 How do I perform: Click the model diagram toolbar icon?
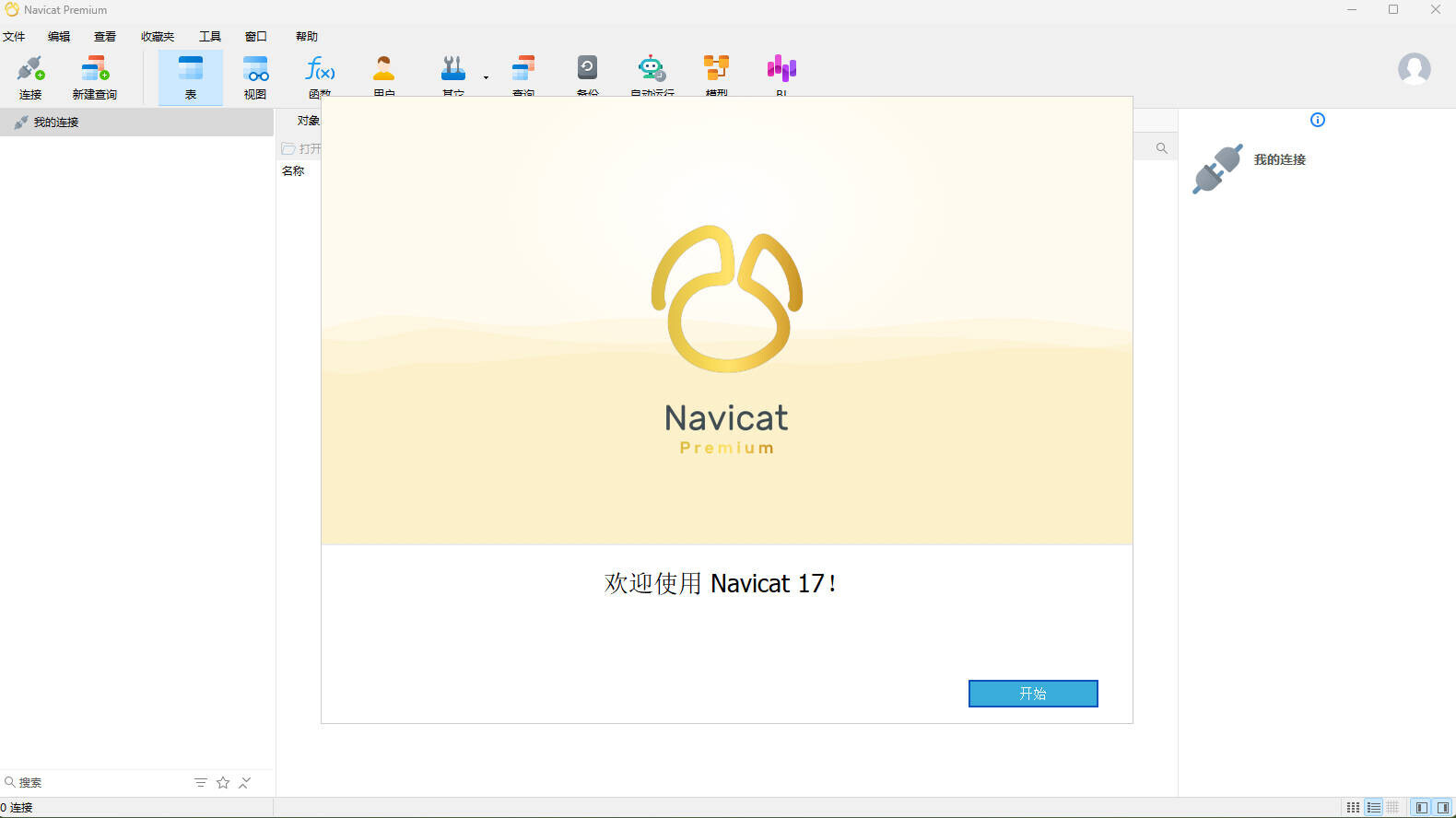pos(716,69)
